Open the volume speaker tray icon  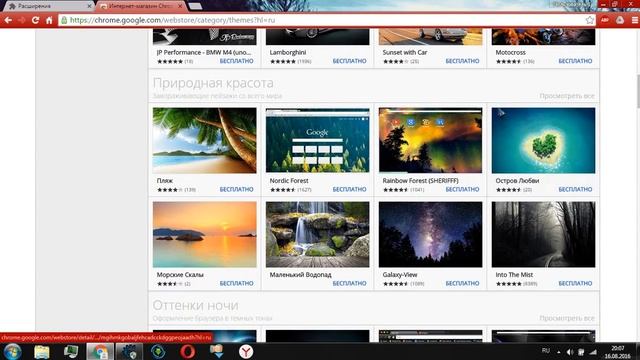pos(570,352)
